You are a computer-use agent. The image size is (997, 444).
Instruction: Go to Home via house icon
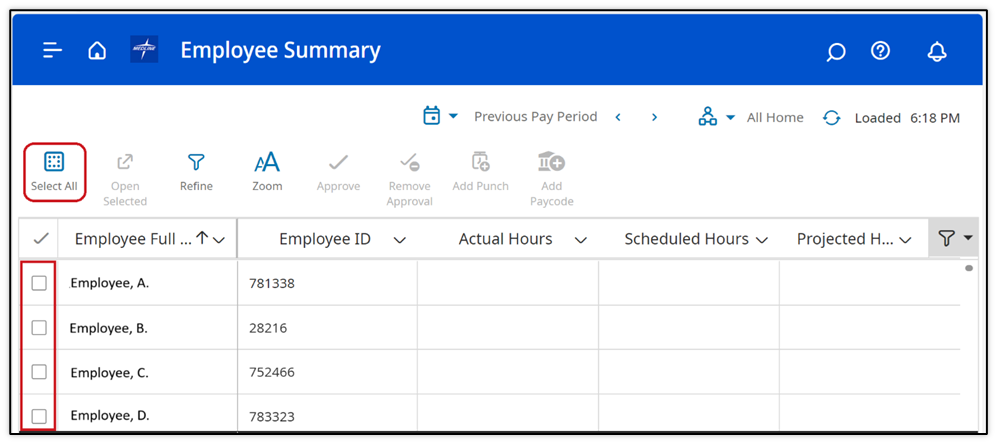[x=97, y=51]
